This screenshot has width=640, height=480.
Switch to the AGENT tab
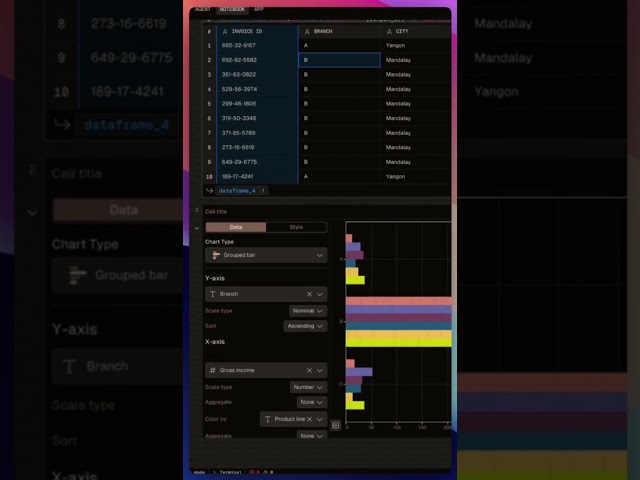click(202, 9)
